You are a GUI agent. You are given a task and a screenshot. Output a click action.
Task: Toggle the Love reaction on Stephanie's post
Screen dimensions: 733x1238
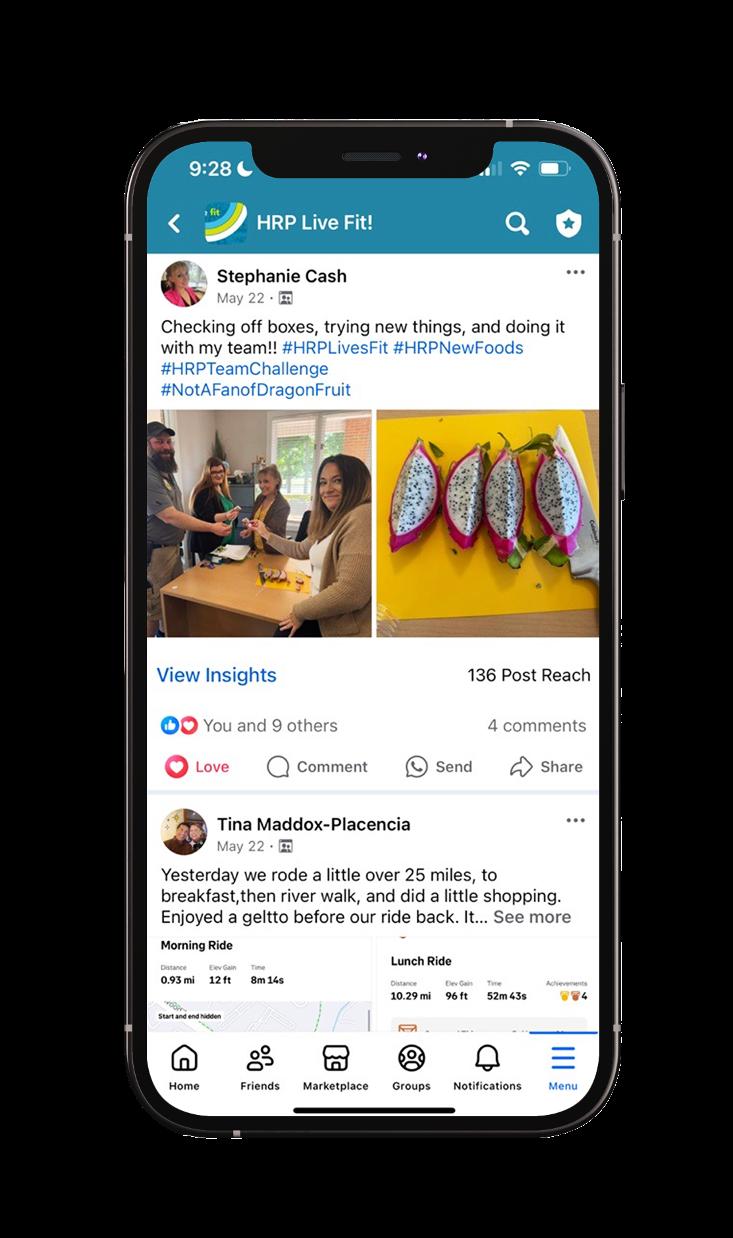pyautogui.click(x=197, y=767)
